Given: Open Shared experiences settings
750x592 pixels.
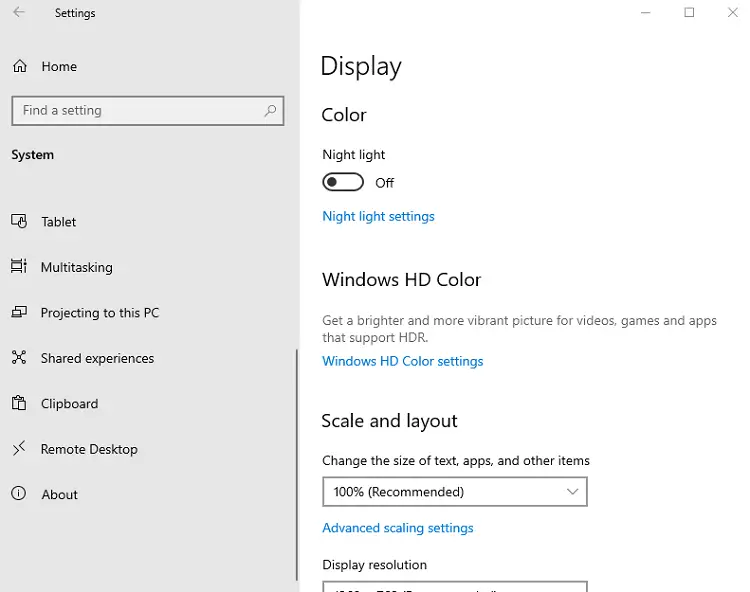Looking at the screenshot, I should [x=97, y=358].
